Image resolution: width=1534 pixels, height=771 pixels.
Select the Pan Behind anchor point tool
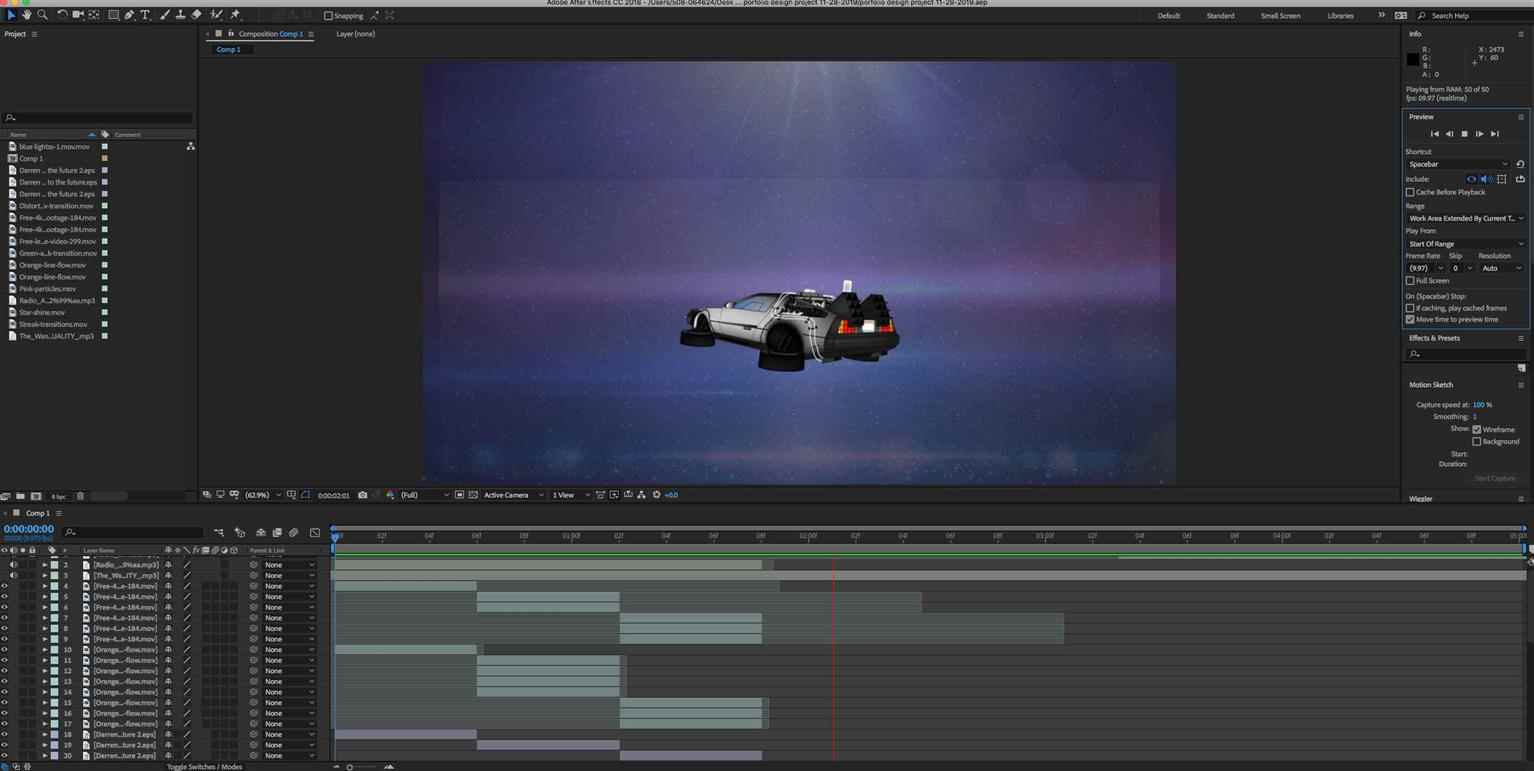[x=94, y=15]
